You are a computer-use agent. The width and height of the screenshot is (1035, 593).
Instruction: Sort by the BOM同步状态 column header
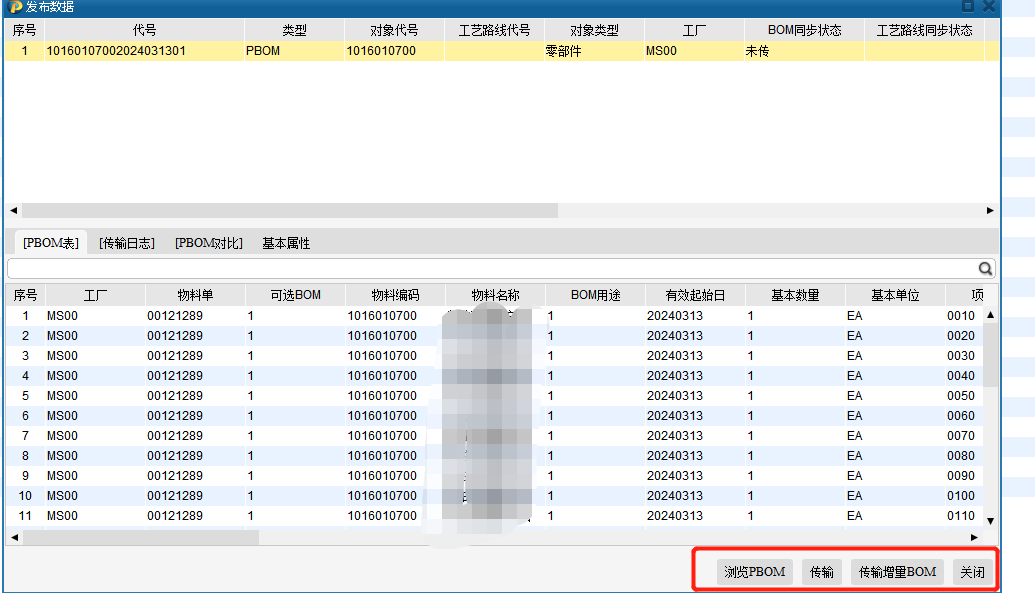coord(804,31)
